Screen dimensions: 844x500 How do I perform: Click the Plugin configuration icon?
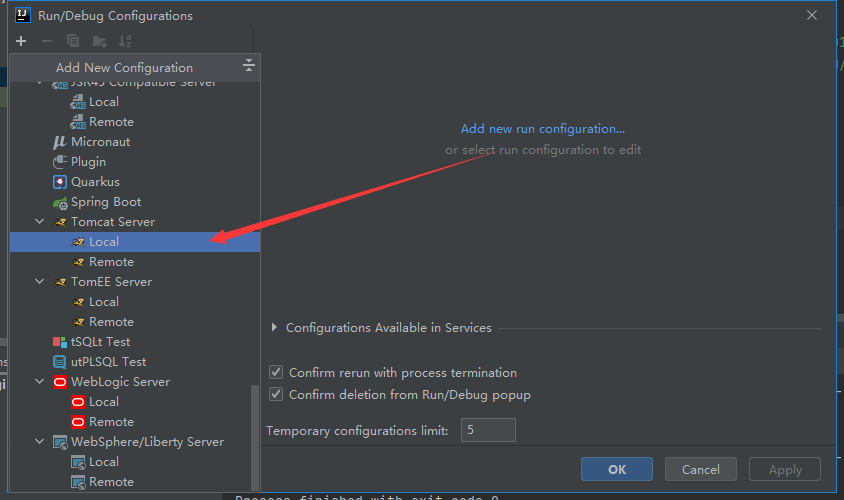pyautogui.click(x=60, y=162)
